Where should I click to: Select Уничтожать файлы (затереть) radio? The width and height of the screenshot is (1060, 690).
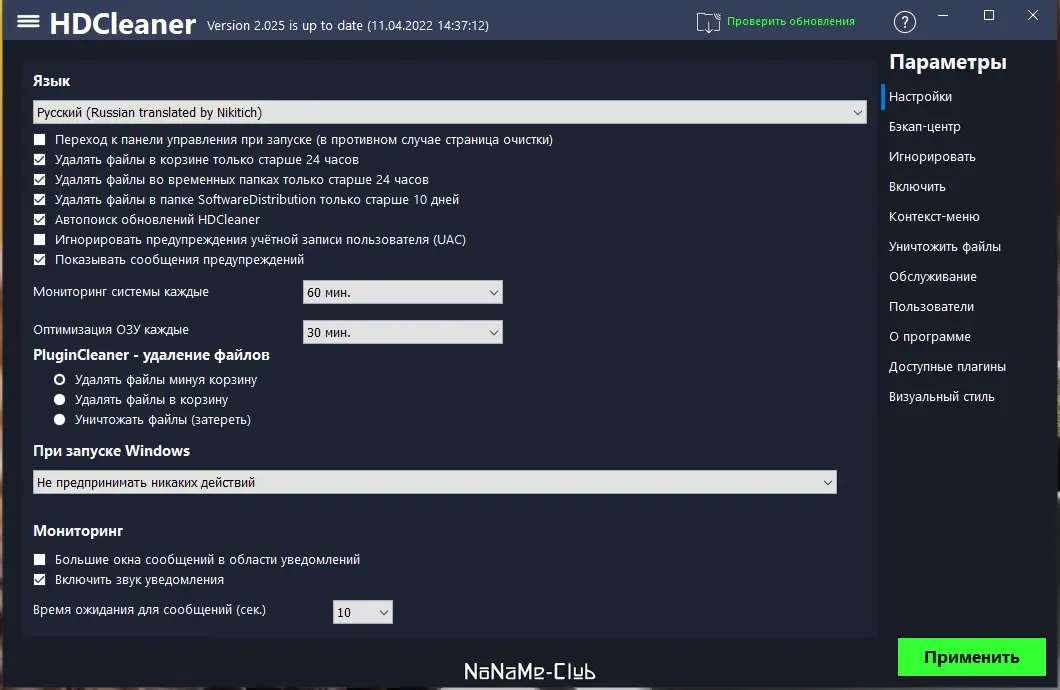click(x=59, y=420)
